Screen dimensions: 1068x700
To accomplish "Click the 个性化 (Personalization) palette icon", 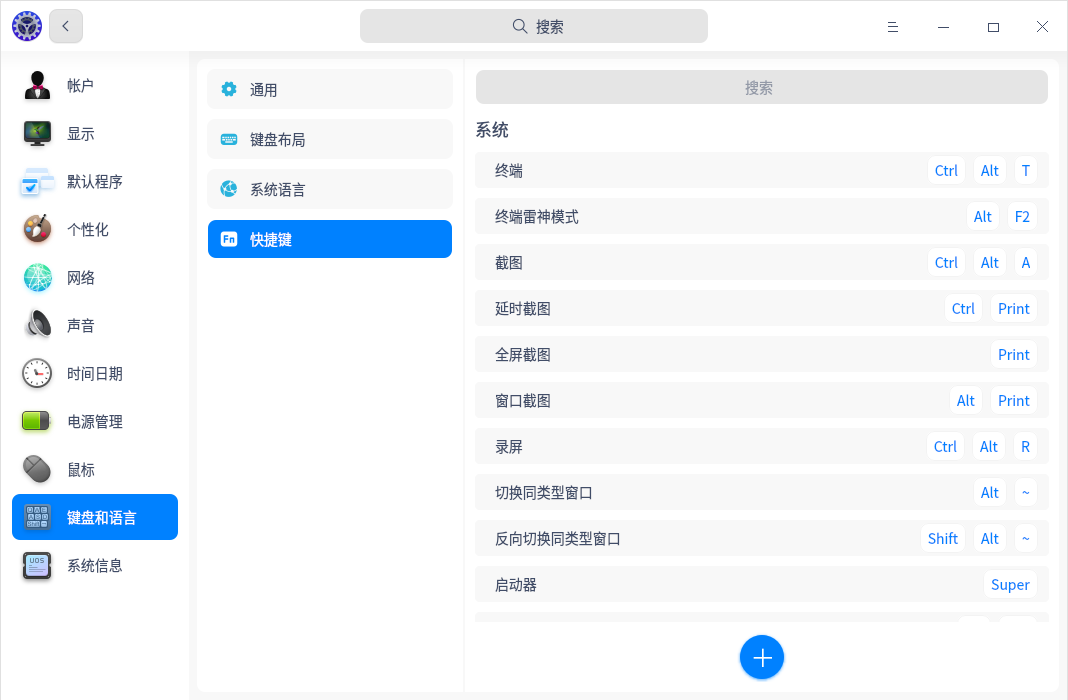I will pos(38,230).
